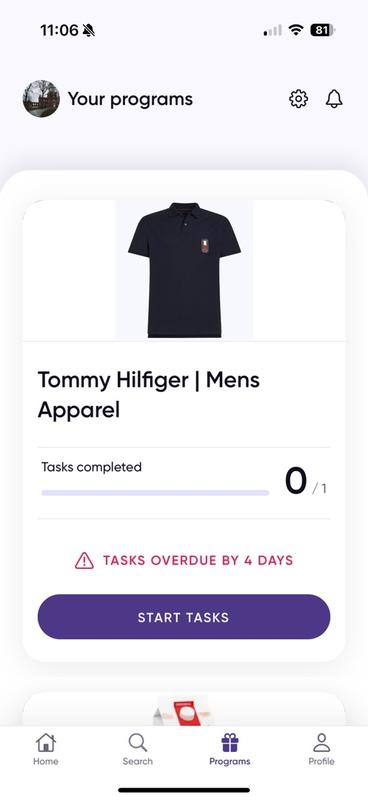The width and height of the screenshot is (368, 800).
Task: Tap the Wi-Fi icon in status bar
Action: point(296,31)
